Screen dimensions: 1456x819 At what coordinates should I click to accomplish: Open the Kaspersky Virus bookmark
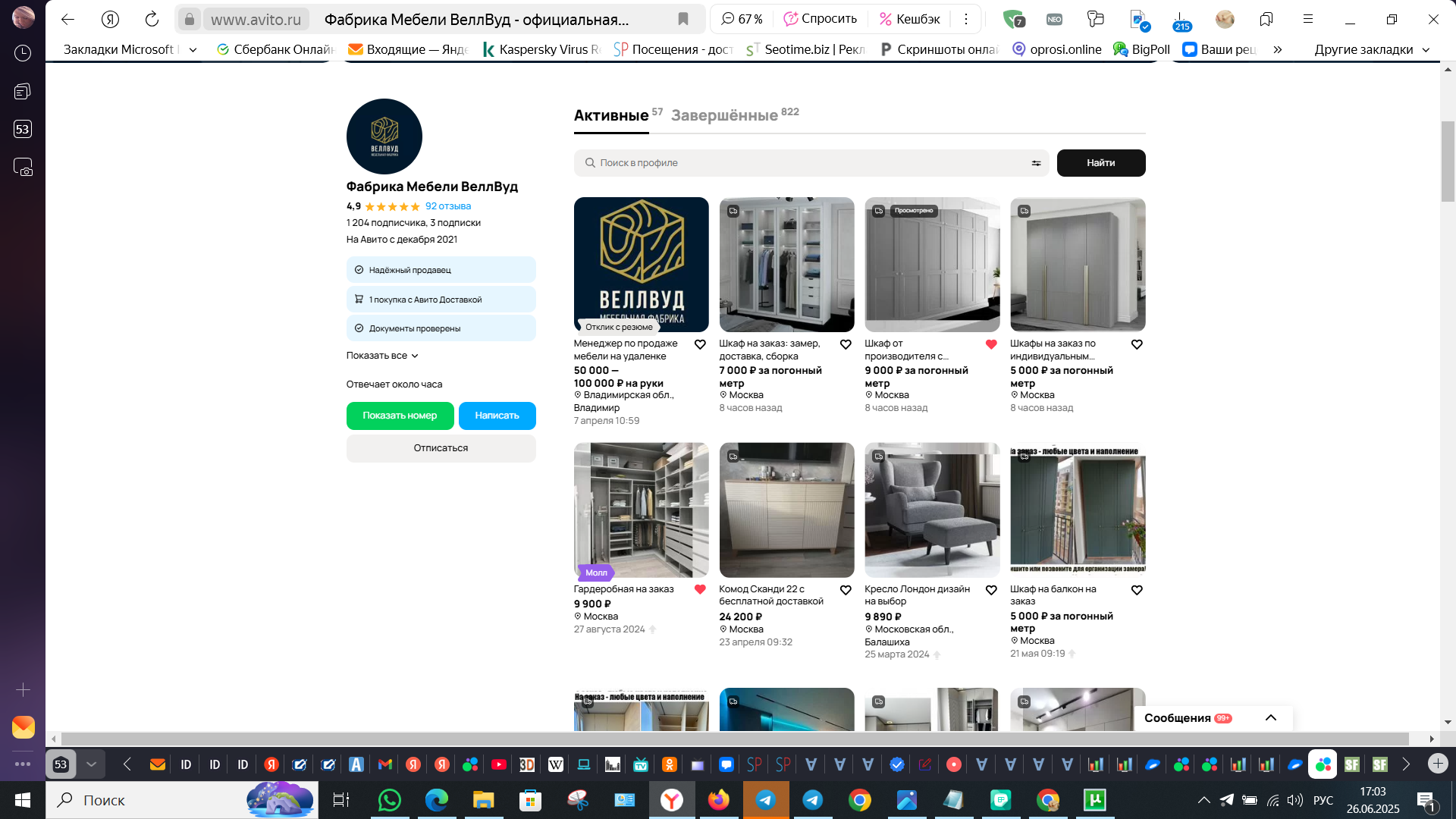[x=542, y=49]
